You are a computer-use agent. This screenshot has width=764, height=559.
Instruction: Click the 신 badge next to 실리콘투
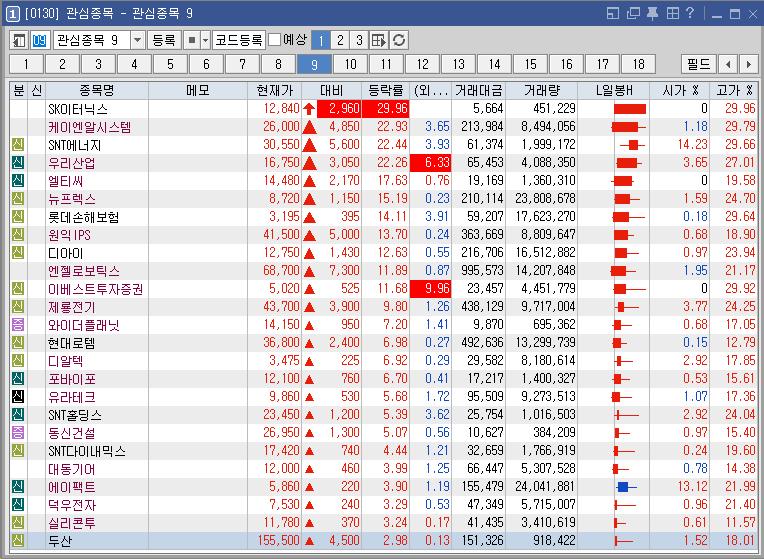tap(18, 522)
